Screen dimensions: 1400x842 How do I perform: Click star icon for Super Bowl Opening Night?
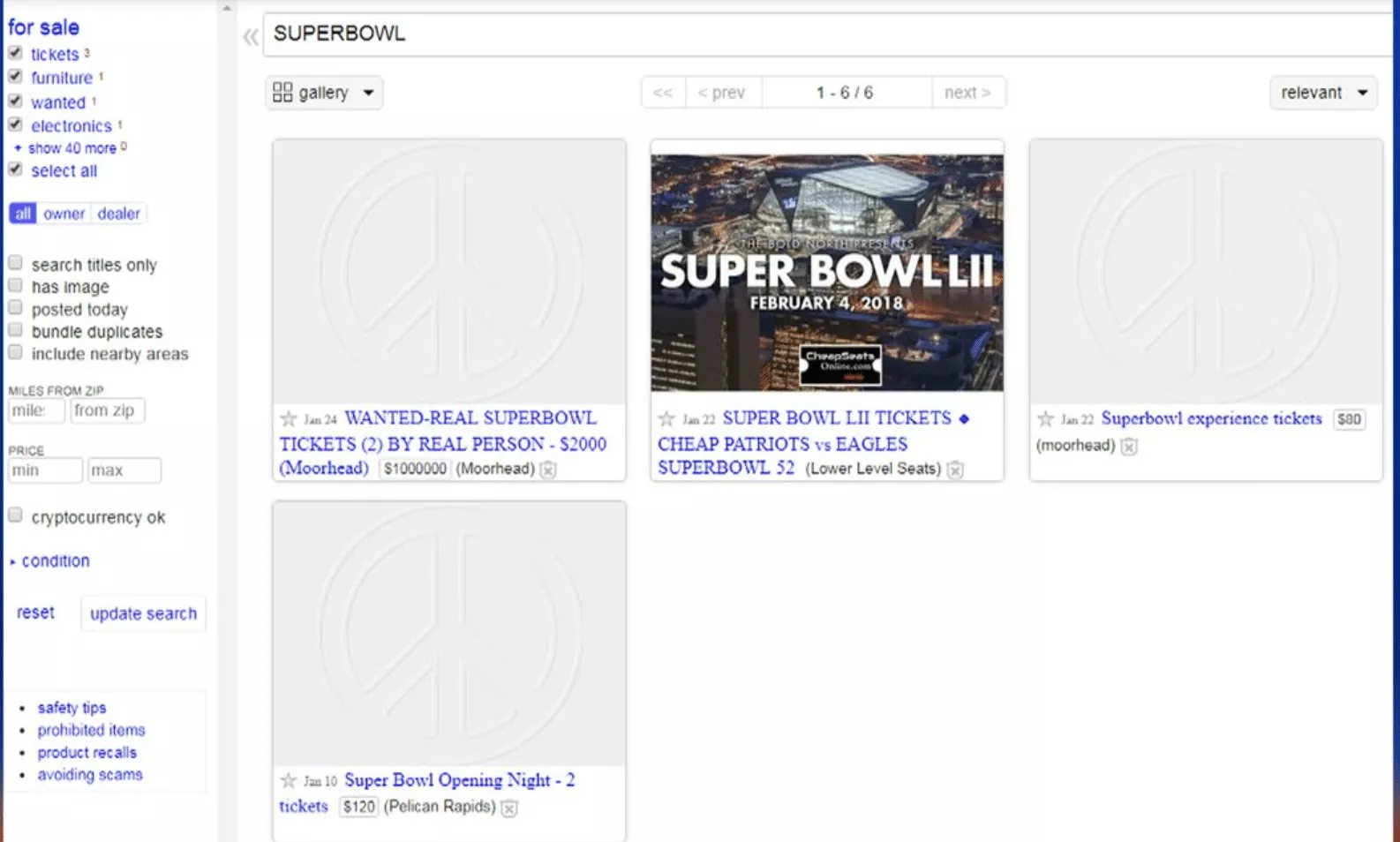coord(288,781)
